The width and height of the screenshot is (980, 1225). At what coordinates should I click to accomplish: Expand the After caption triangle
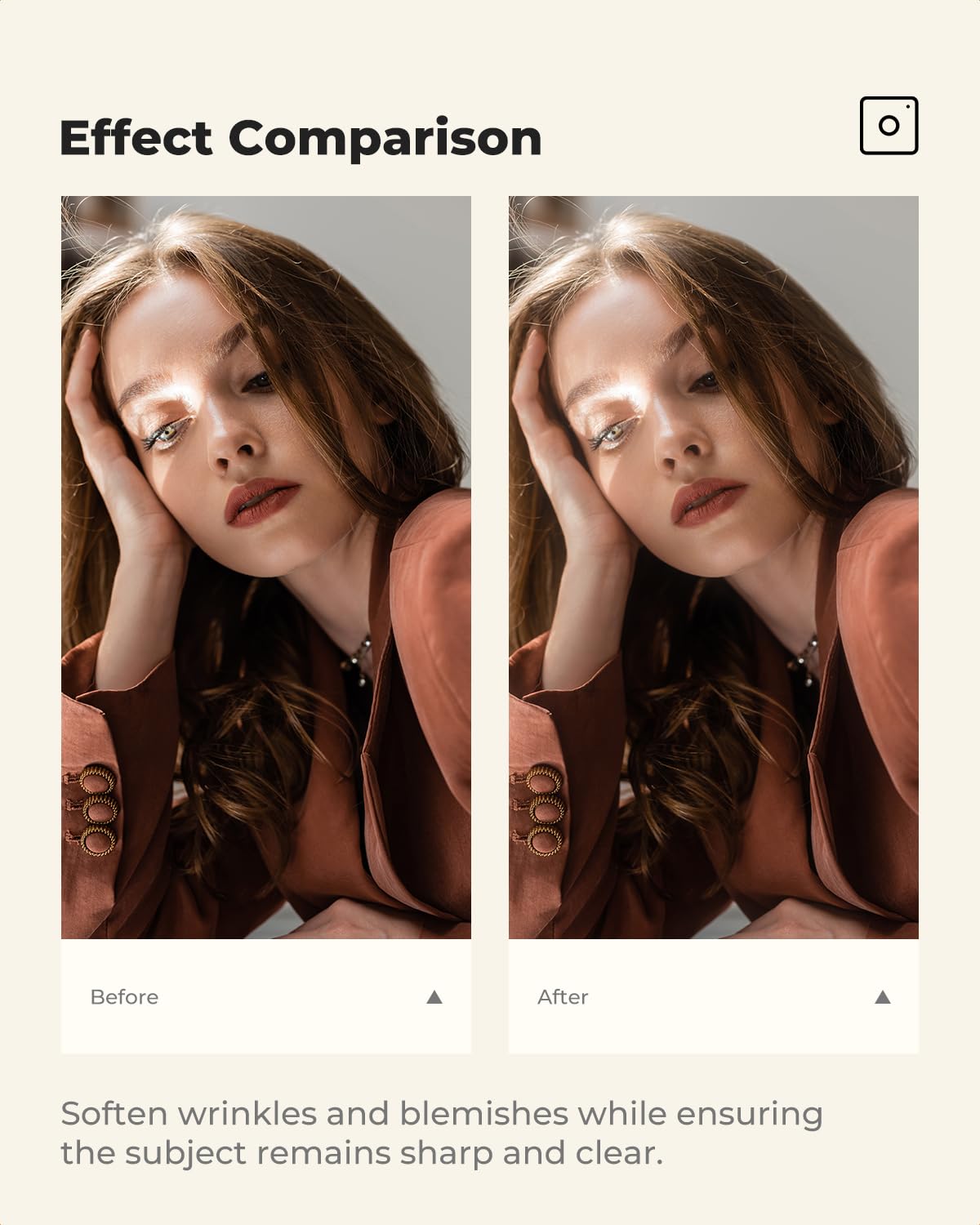coord(882,997)
